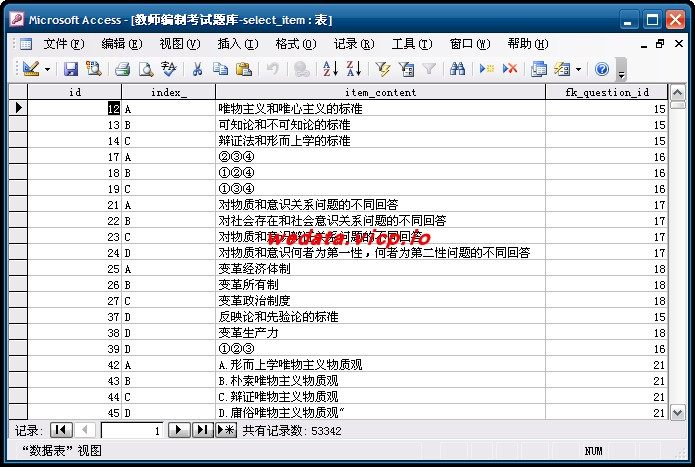695x467 pixels.
Task: Click cell A.形而上学唯物主义物质观
Action: (x=380, y=365)
